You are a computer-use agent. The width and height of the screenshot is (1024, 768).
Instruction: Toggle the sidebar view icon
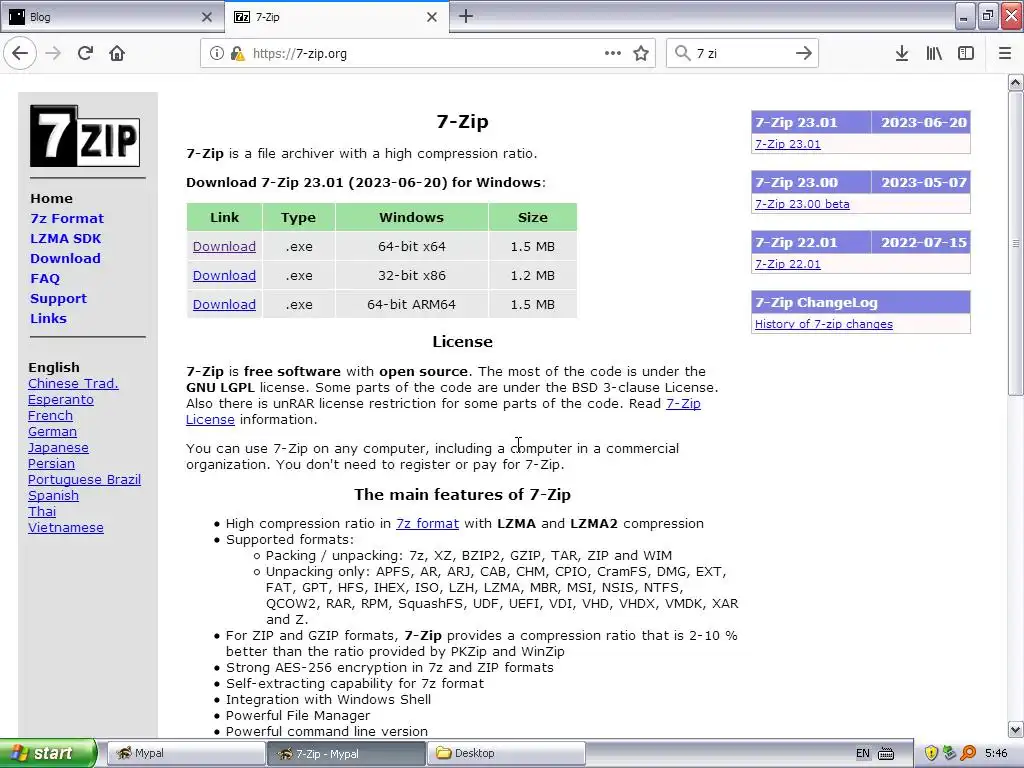[x=966, y=54]
